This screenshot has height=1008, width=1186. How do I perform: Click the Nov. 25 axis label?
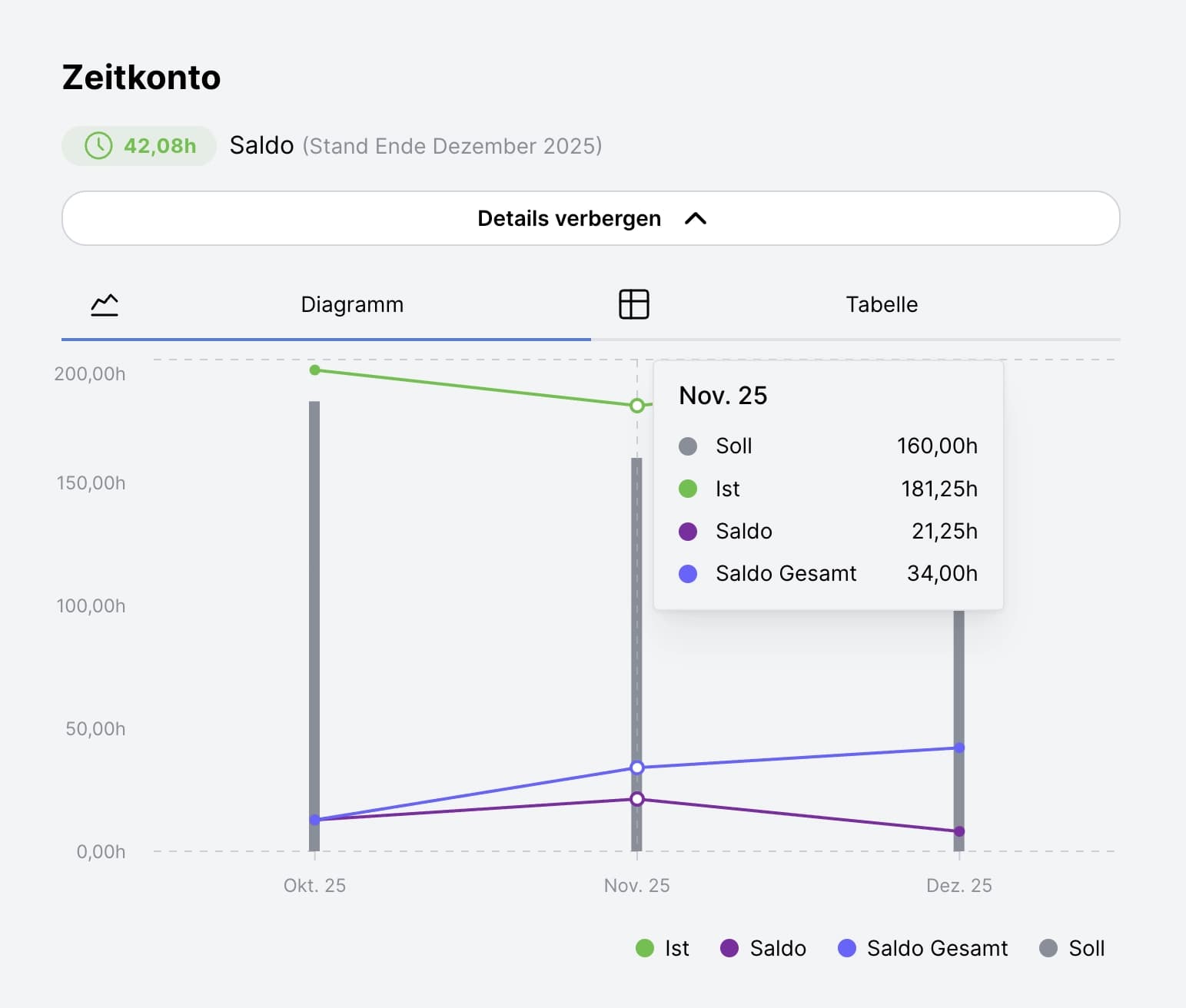pyautogui.click(x=637, y=886)
